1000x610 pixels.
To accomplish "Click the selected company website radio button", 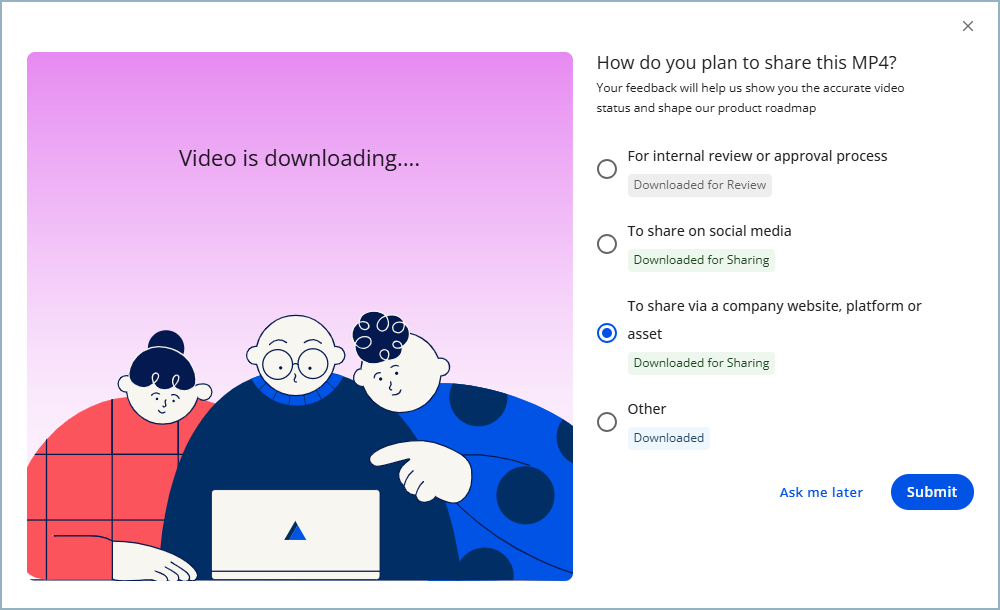I will click(607, 333).
